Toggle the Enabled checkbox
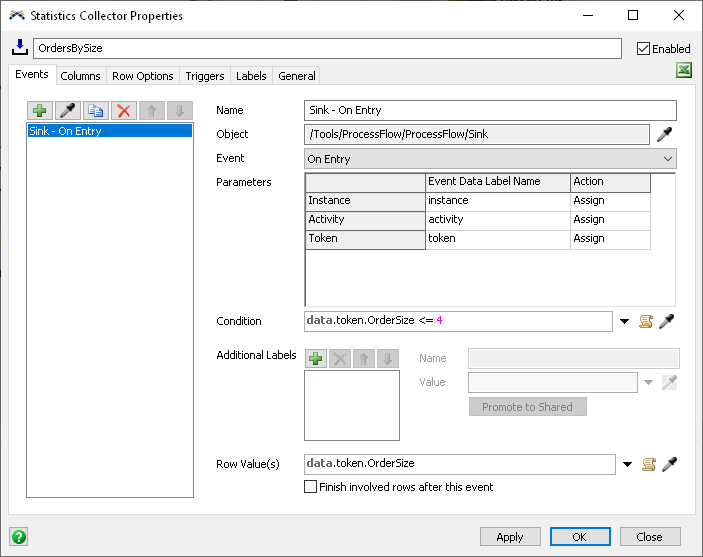 [644, 49]
